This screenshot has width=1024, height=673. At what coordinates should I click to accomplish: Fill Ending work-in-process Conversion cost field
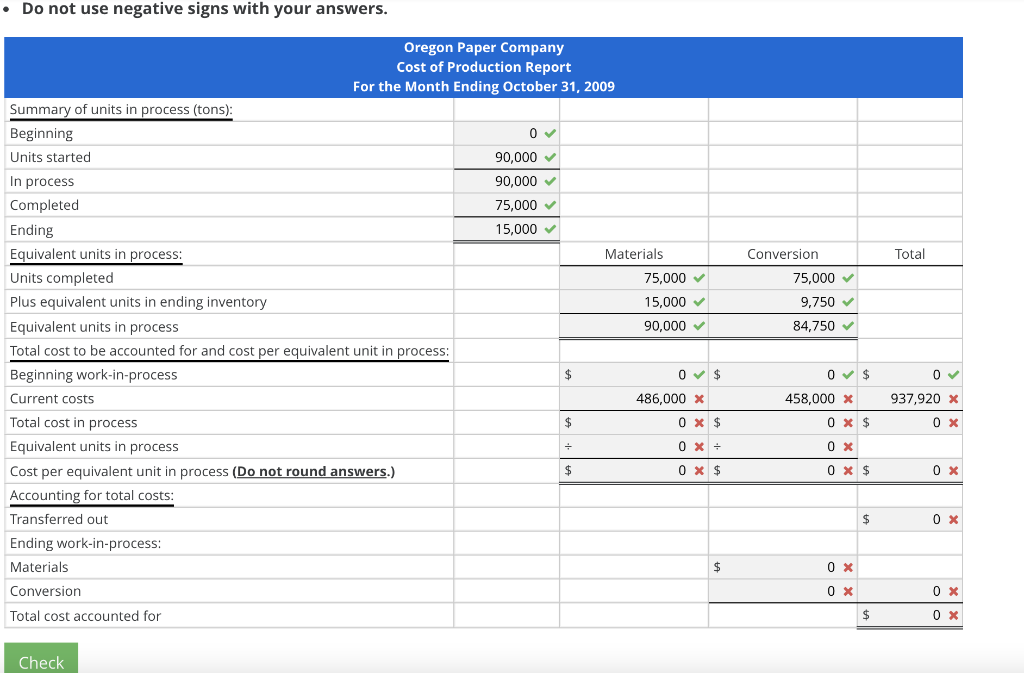pos(782,591)
